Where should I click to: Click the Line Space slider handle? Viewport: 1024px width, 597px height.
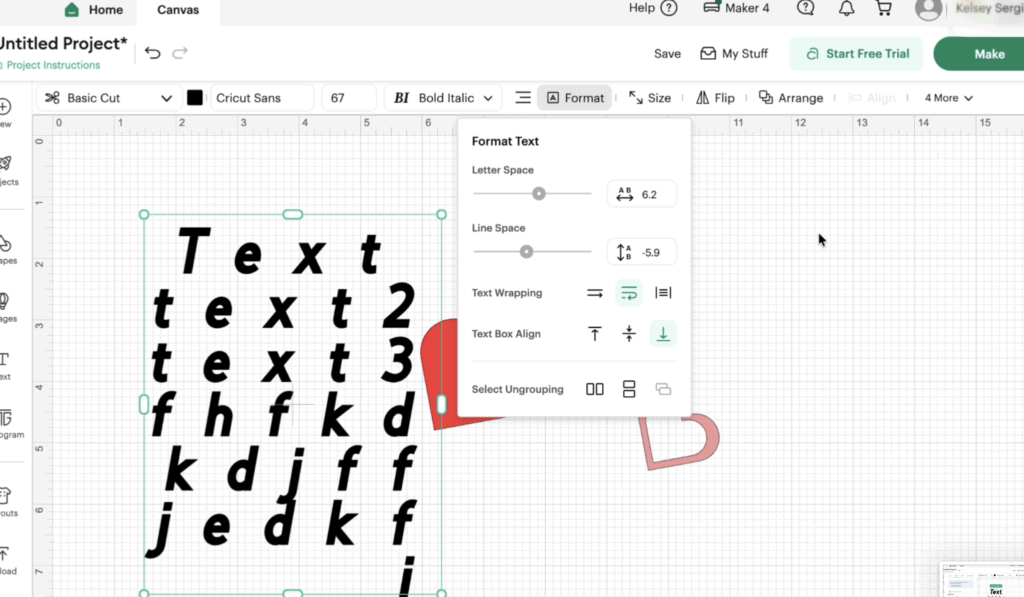pyautogui.click(x=526, y=252)
